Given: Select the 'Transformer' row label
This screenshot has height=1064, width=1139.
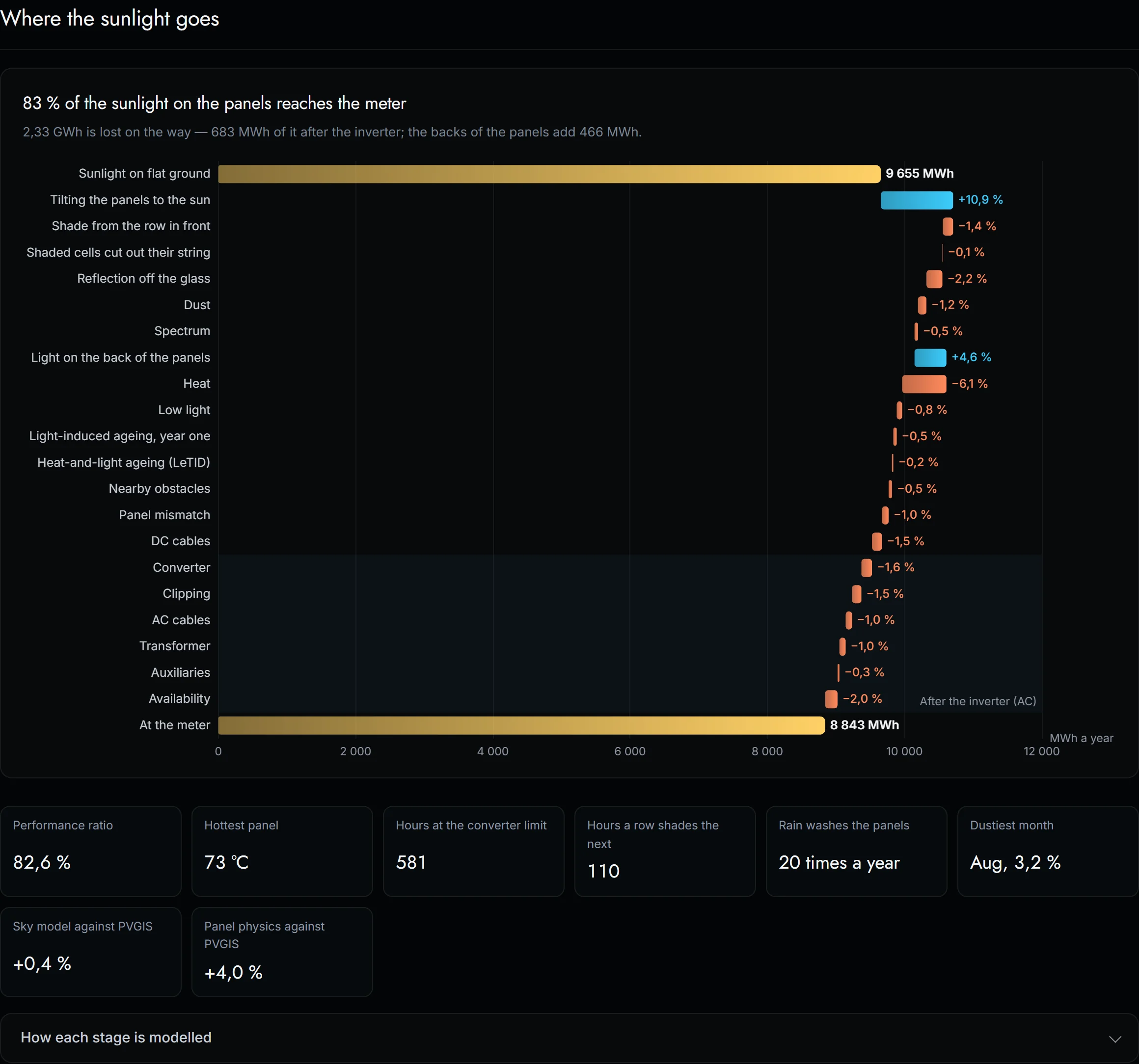Looking at the screenshot, I should tap(174, 646).
